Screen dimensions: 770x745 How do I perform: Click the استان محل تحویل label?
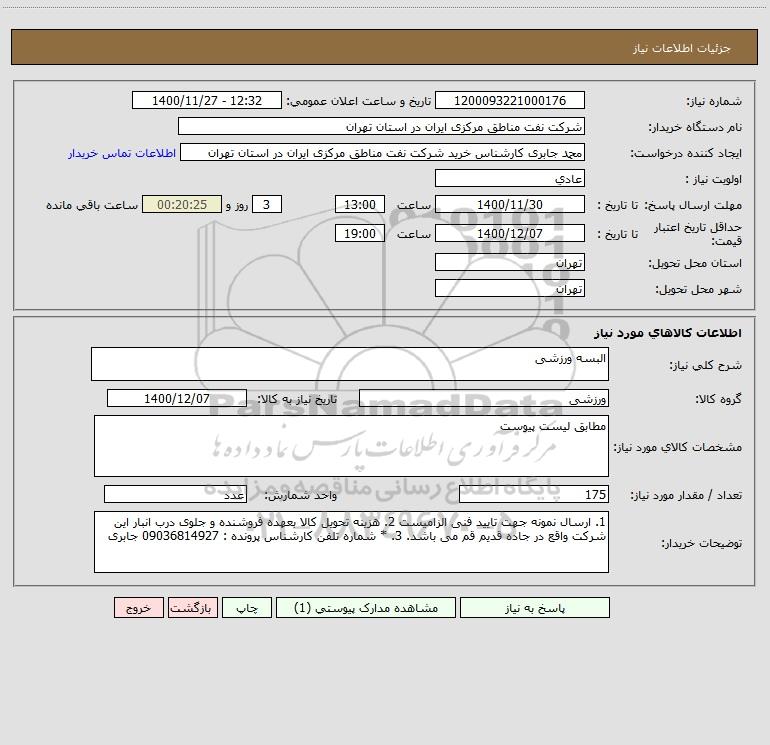(695, 263)
